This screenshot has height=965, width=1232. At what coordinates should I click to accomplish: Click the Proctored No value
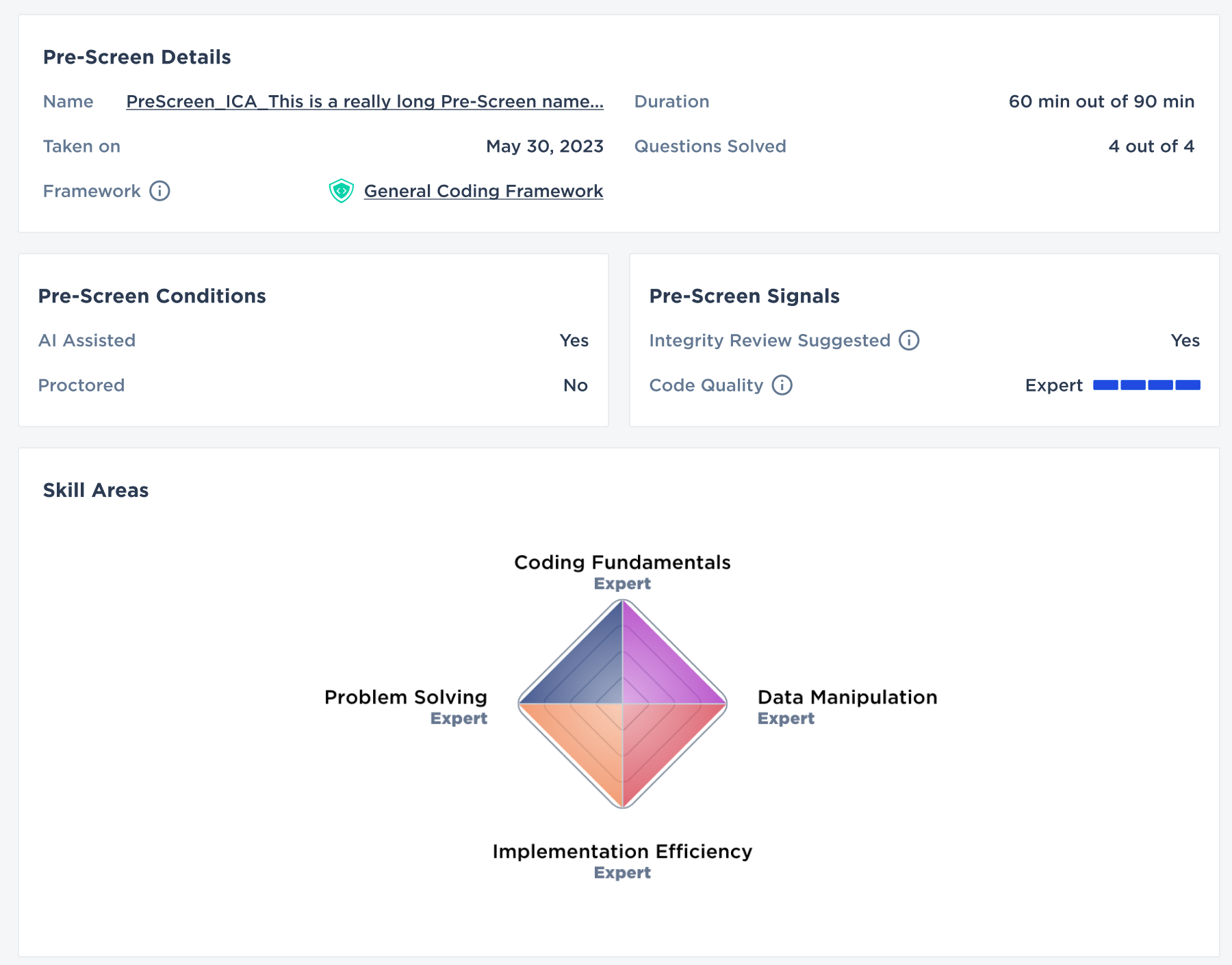[x=575, y=385]
